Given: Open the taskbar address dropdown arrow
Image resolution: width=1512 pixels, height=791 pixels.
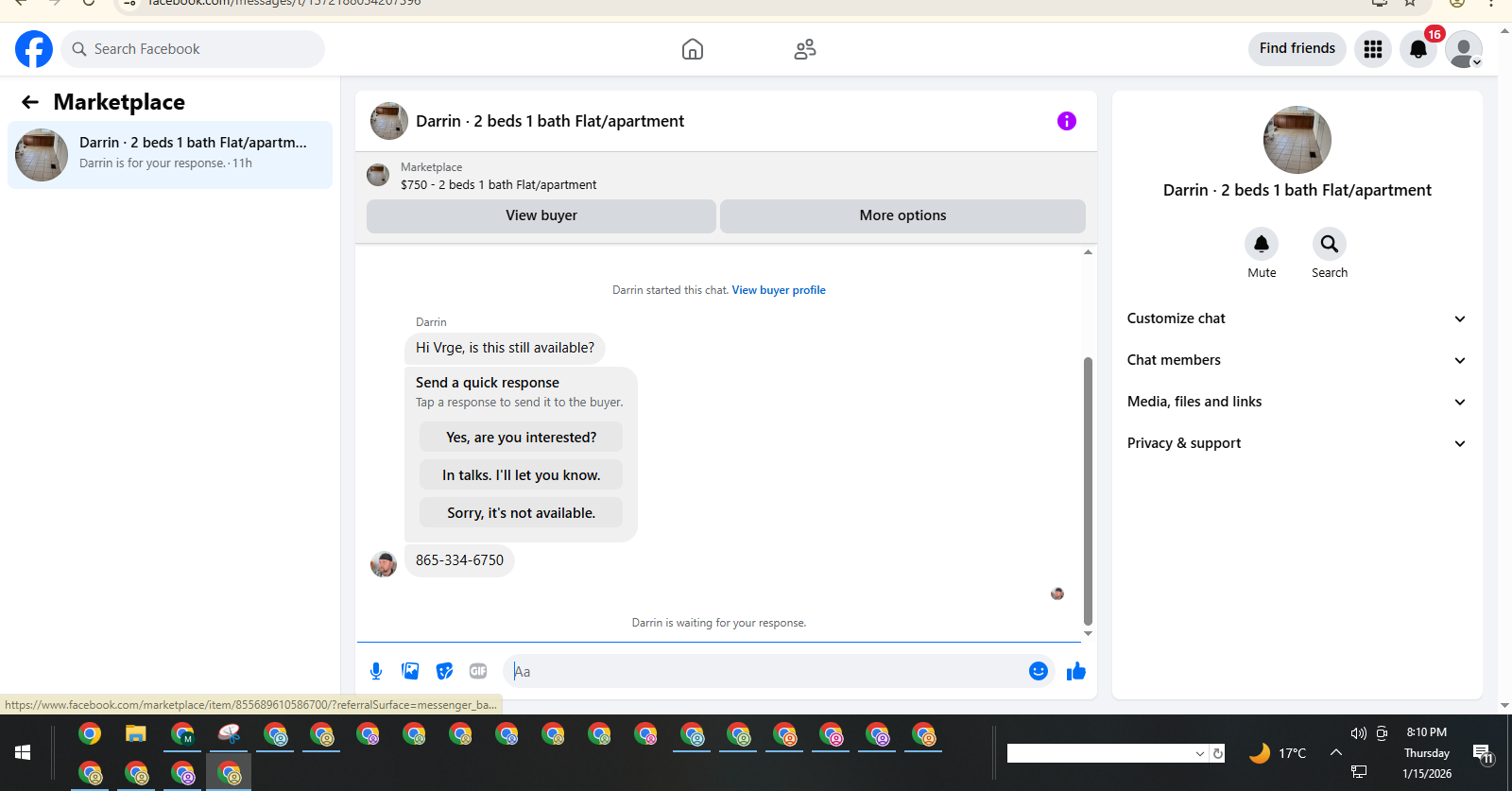Looking at the screenshot, I should point(1200,753).
